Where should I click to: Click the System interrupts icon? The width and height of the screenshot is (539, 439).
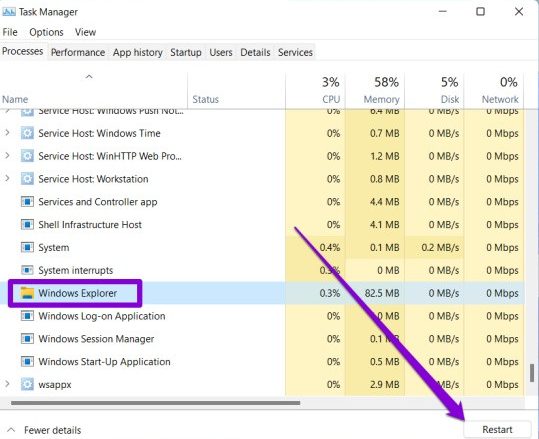point(27,270)
